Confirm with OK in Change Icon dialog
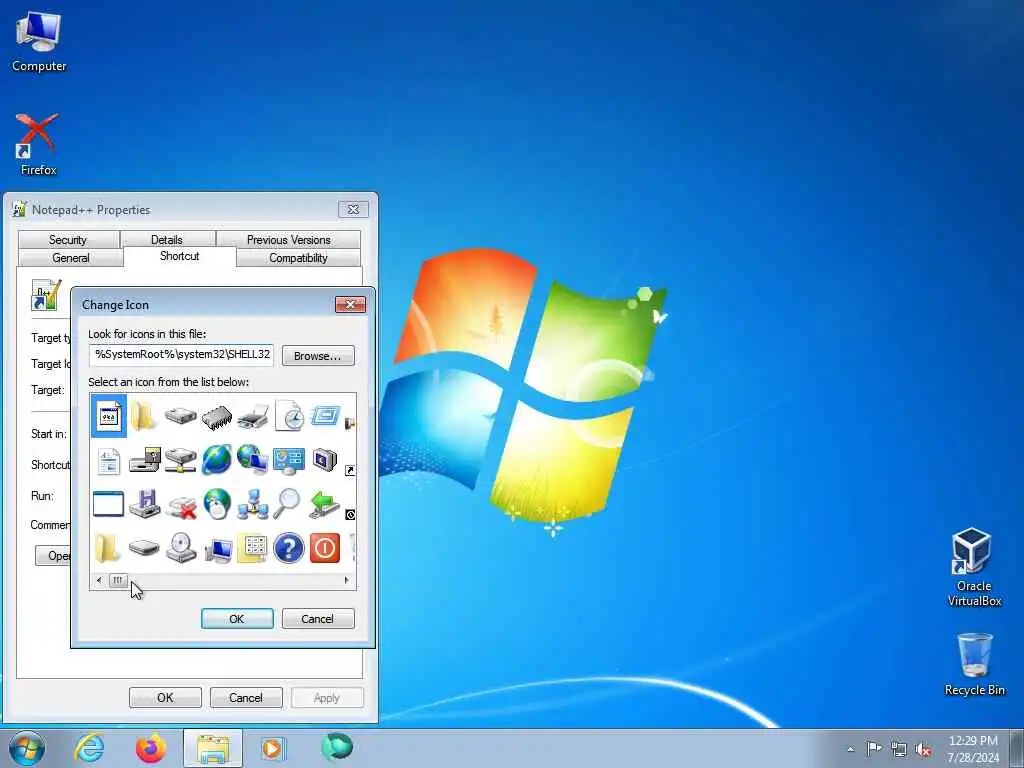This screenshot has height=768, width=1024. pyautogui.click(x=237, y=619)
